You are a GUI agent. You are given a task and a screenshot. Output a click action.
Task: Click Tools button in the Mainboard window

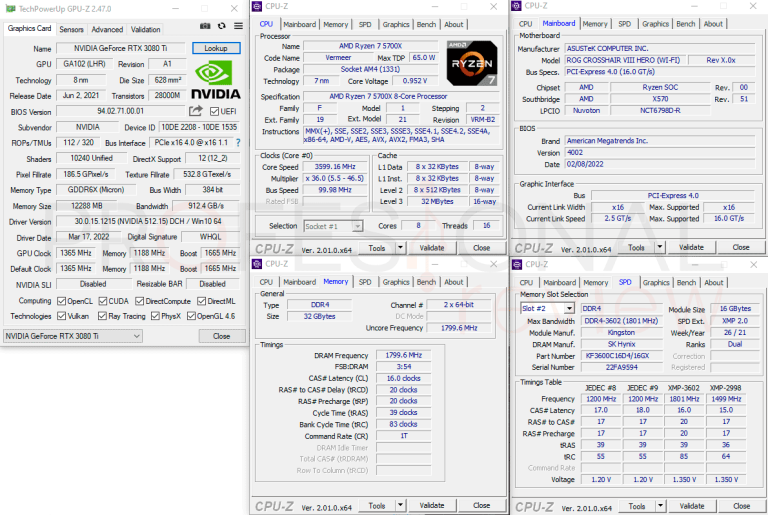pyautogui.click(x=636, y=247)
